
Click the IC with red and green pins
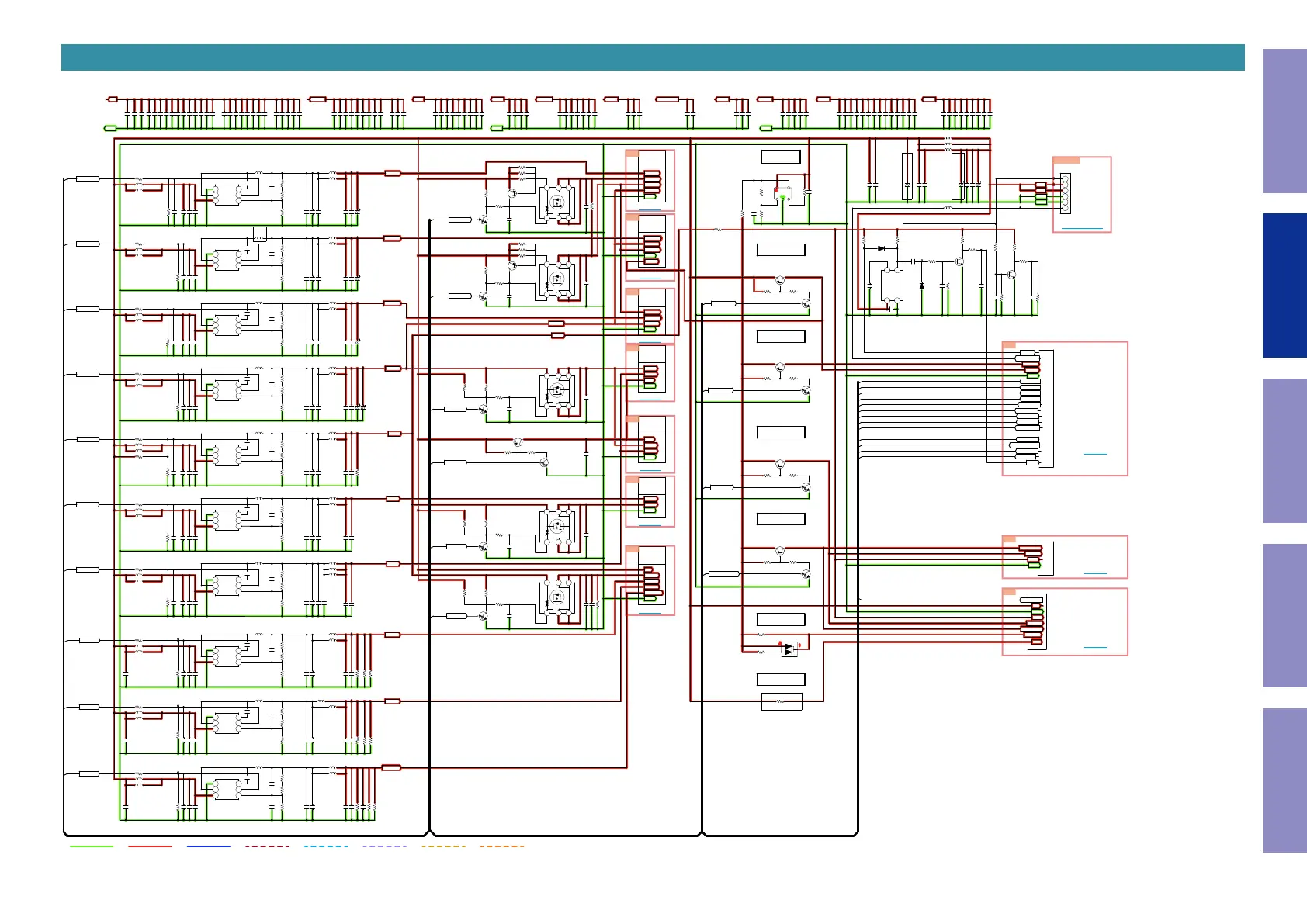click(783, 193)
